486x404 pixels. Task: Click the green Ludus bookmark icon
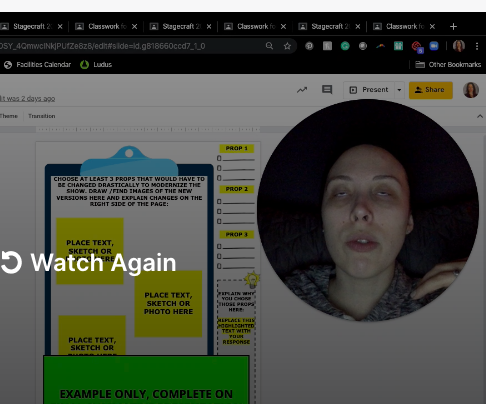[x=84, y=65]
